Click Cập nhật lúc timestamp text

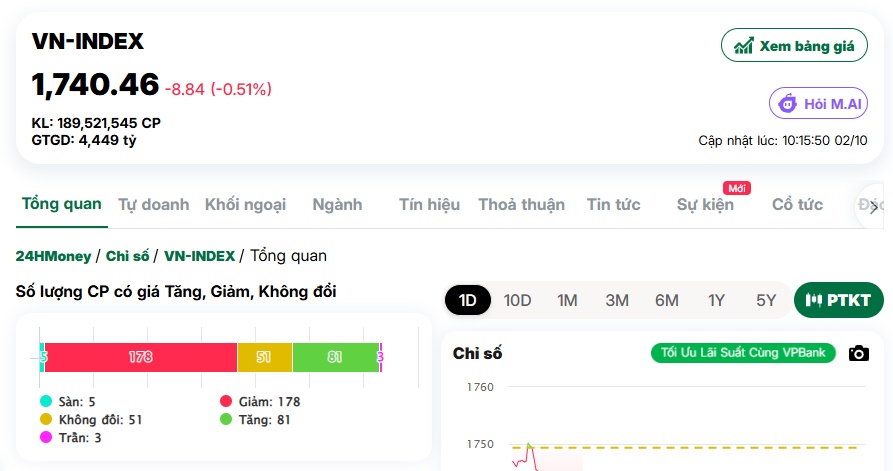783,141
